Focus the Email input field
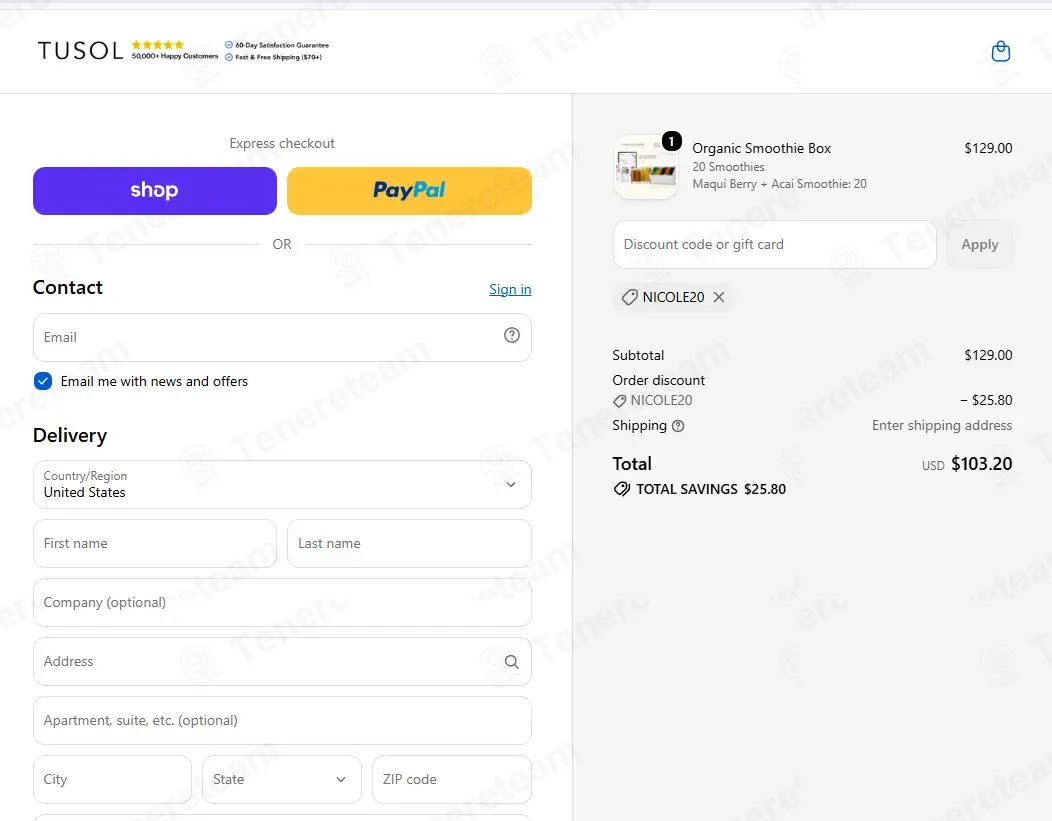 (x=282, y=337)
